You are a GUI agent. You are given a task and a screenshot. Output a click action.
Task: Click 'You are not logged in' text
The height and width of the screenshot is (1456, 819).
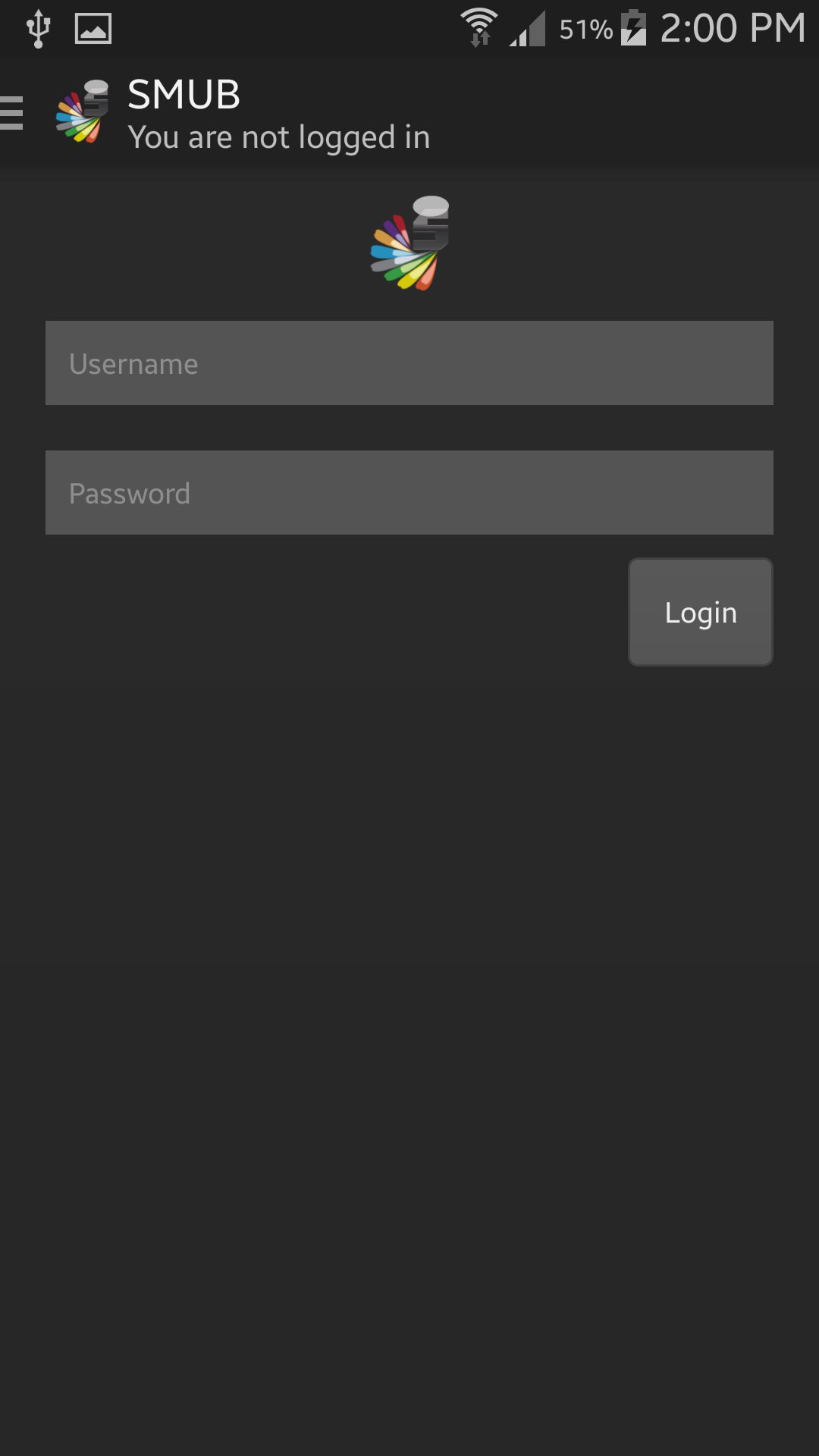pyautogui.click(x=280, y=136)
